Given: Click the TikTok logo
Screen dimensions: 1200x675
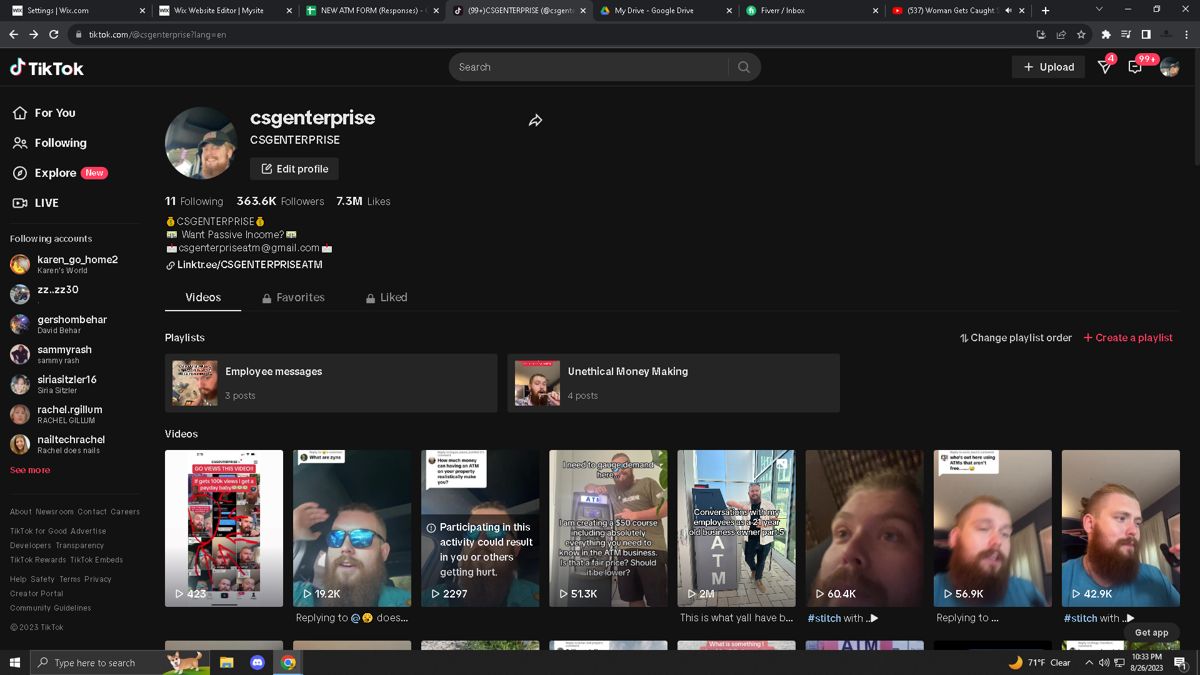Looking at the screenshot, I should click(47, 68).
